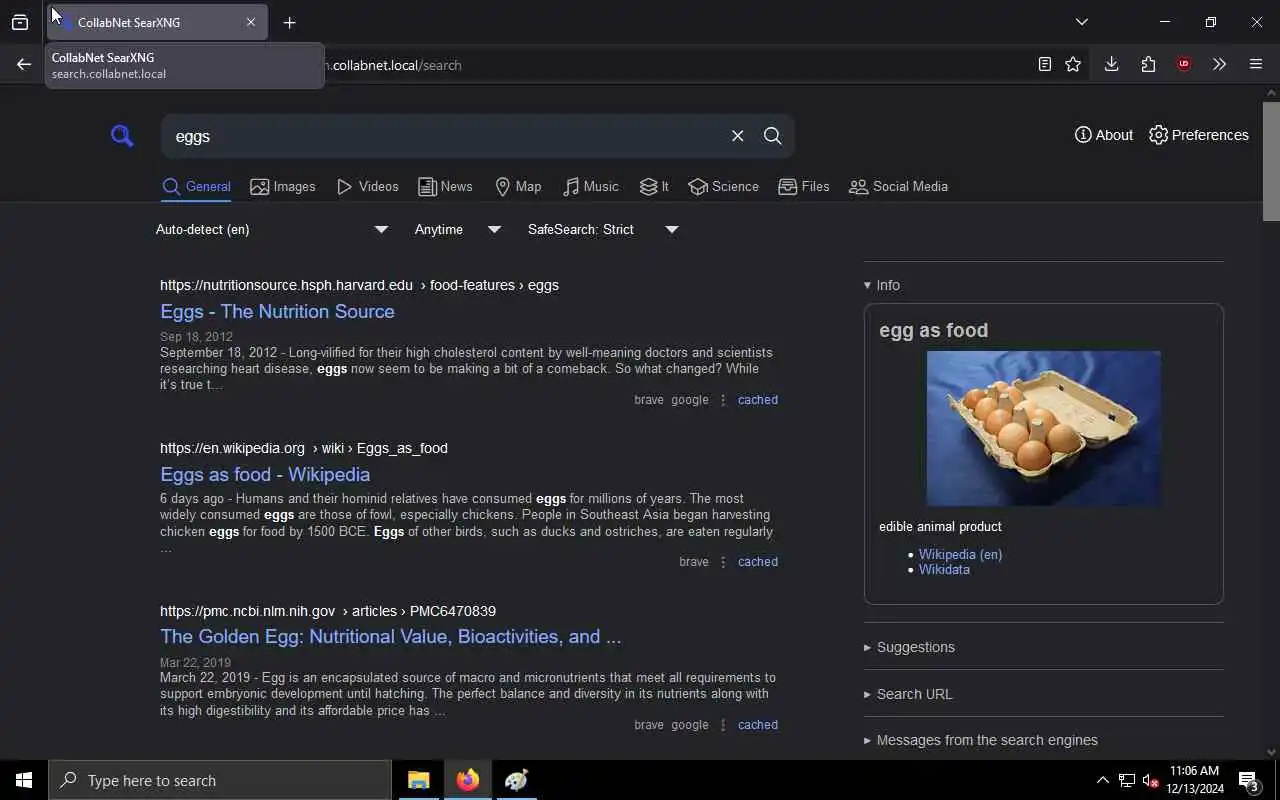Viewport: 1280px width, 800px height.
Task: Click the egg carton image thumbnail
Action: (x=1043, y=428)
